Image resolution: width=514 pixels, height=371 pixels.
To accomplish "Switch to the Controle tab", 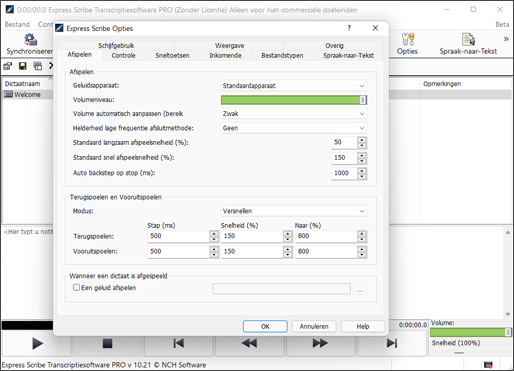I will [123, 55].
